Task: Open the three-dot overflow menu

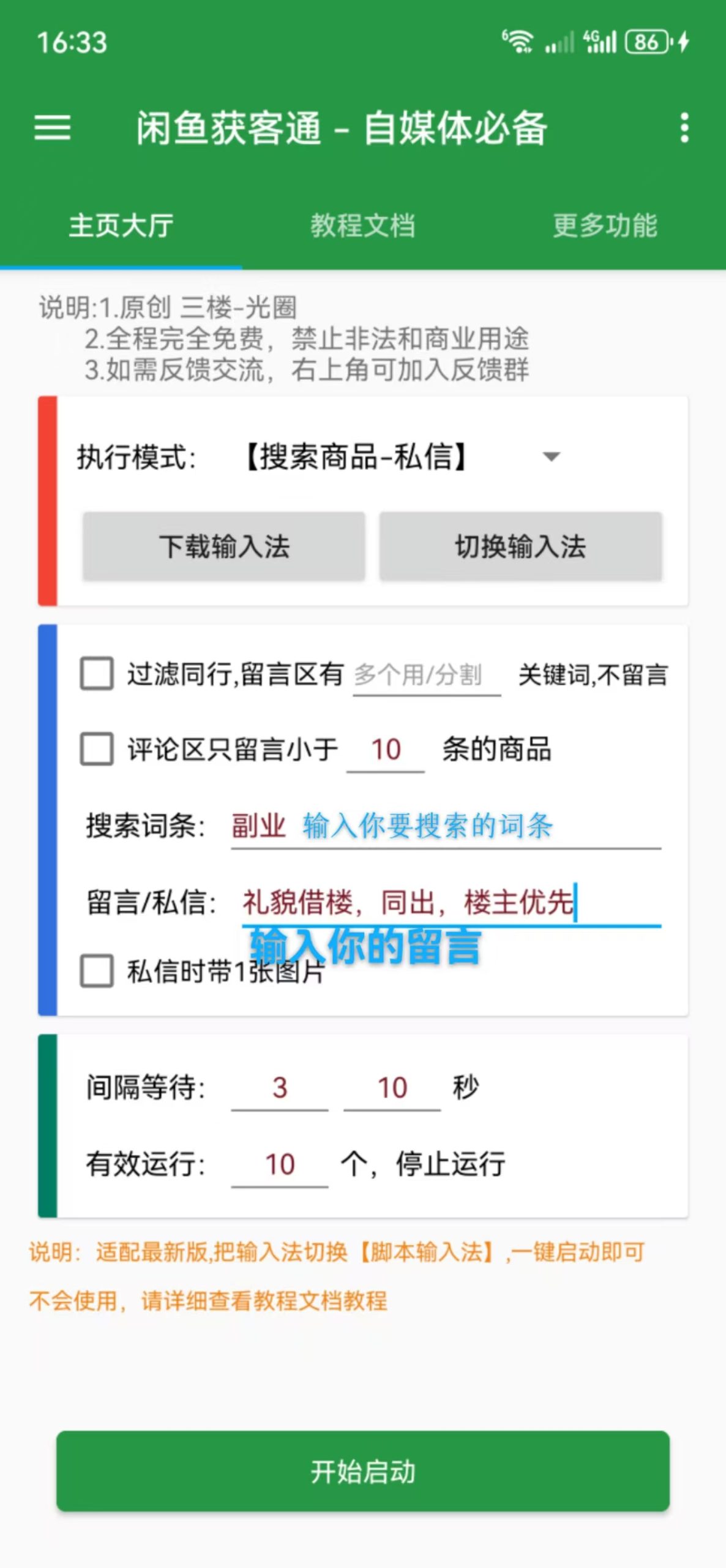Action: (x=684, y=127)
